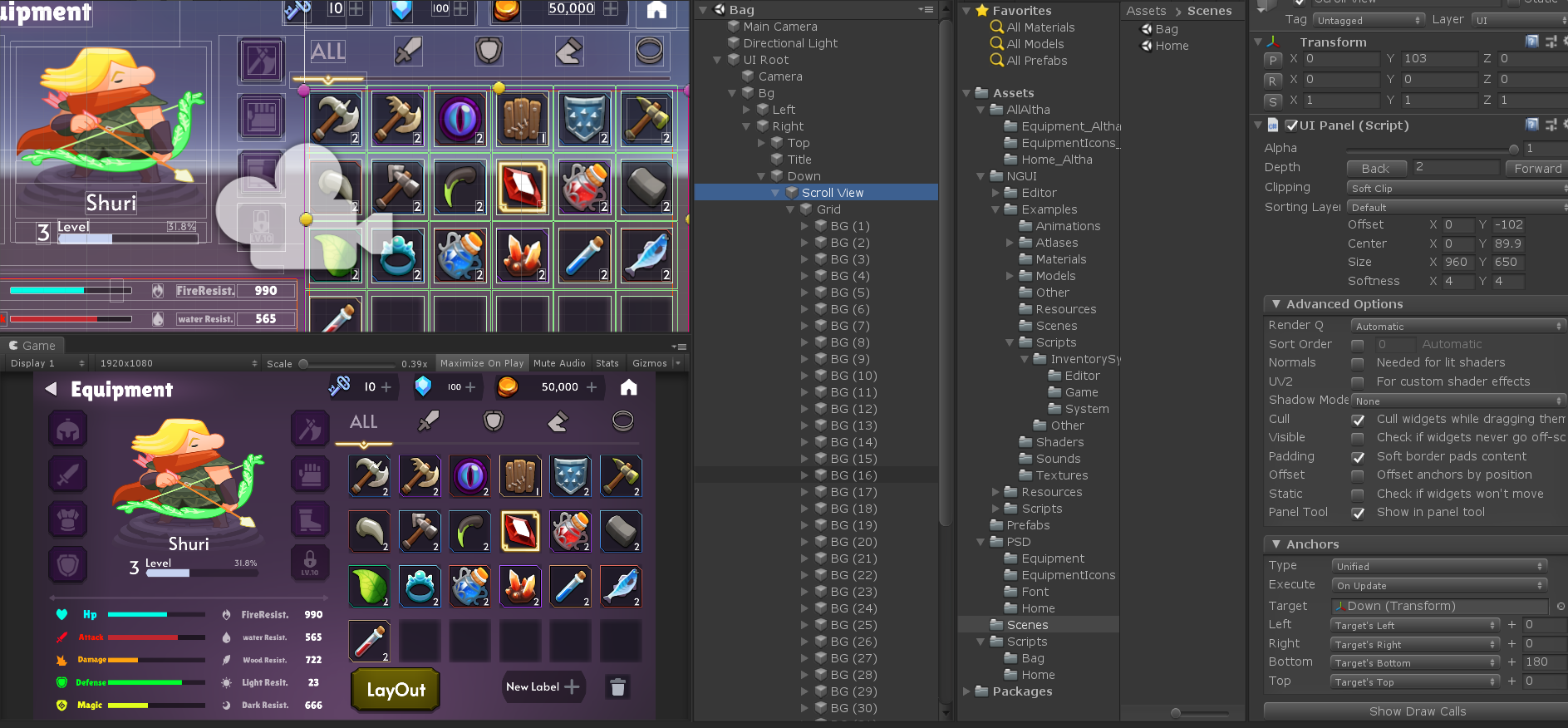Open the Shadow Mode dropdown
This screenshot has width=1568, height=728.
click(x=1458, y=401)
